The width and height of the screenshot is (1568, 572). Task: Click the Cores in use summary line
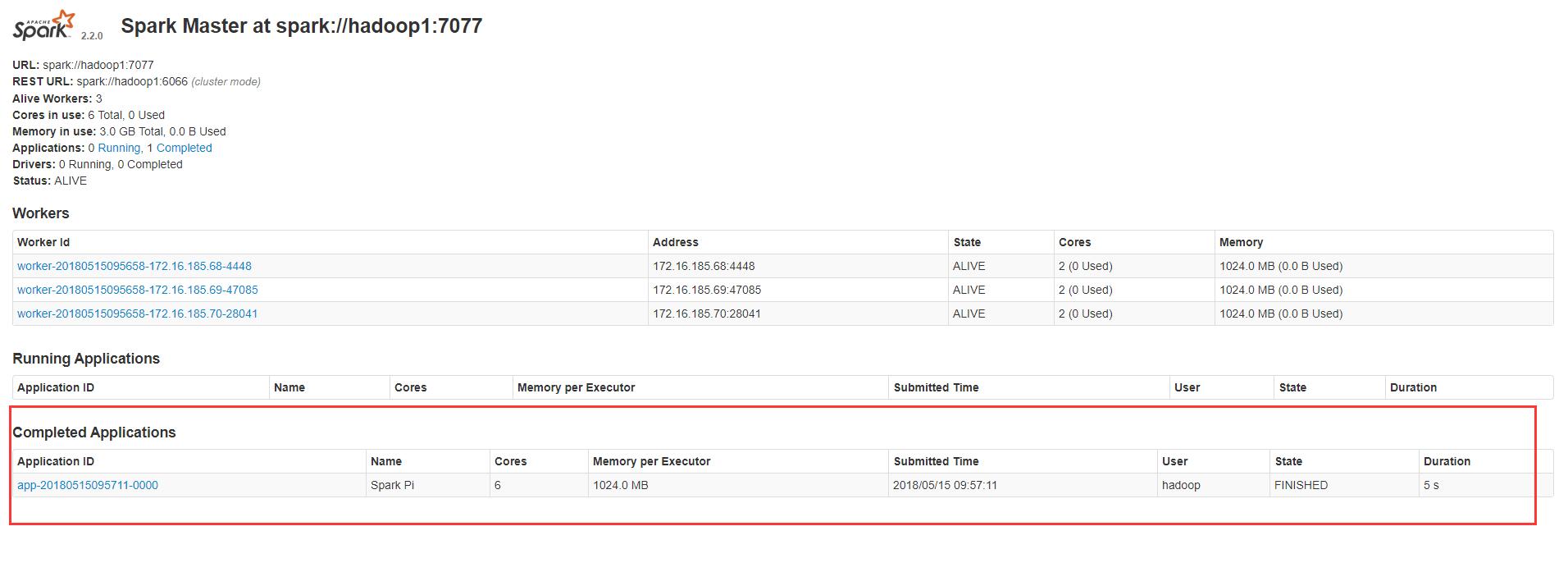pos(89,115)
